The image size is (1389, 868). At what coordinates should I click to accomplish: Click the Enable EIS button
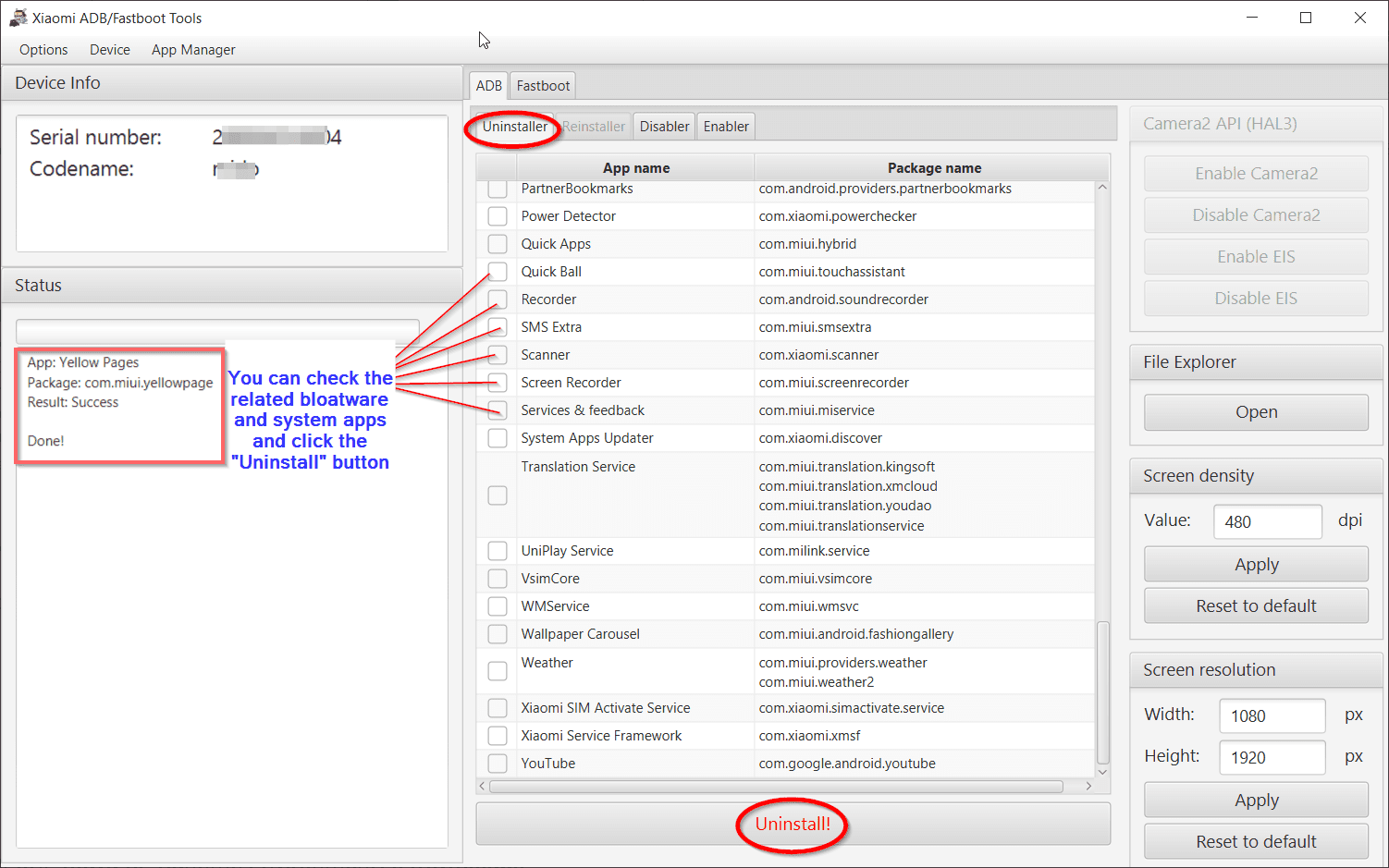click(1256, 257)
